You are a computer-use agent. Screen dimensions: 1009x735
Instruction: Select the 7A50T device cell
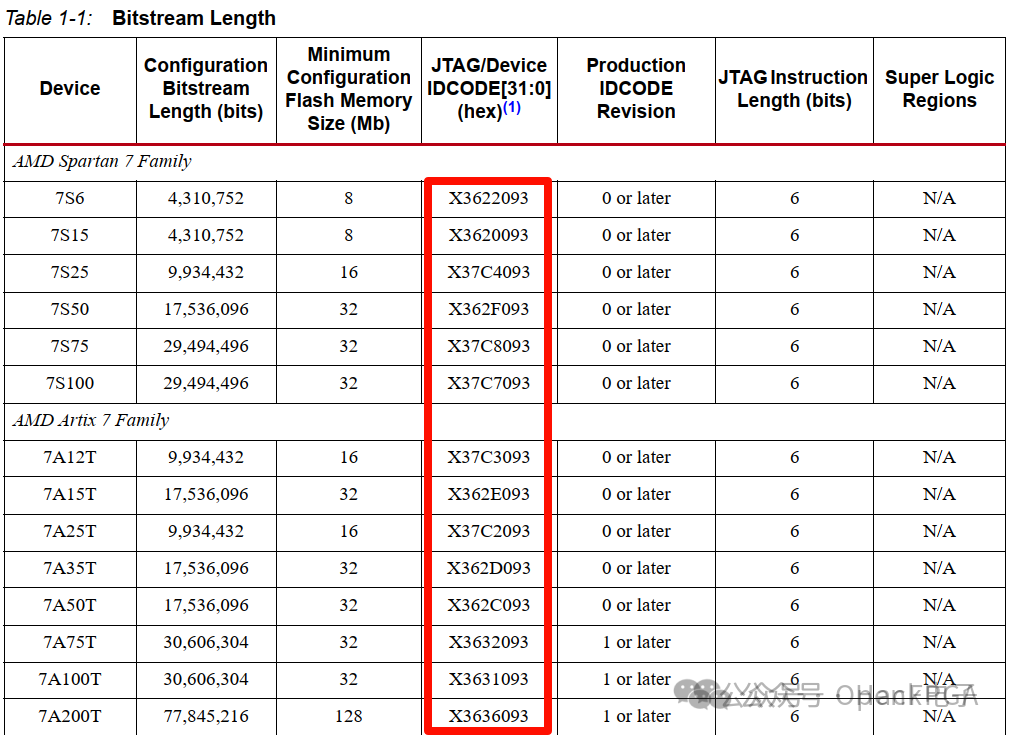coord(69,605)
